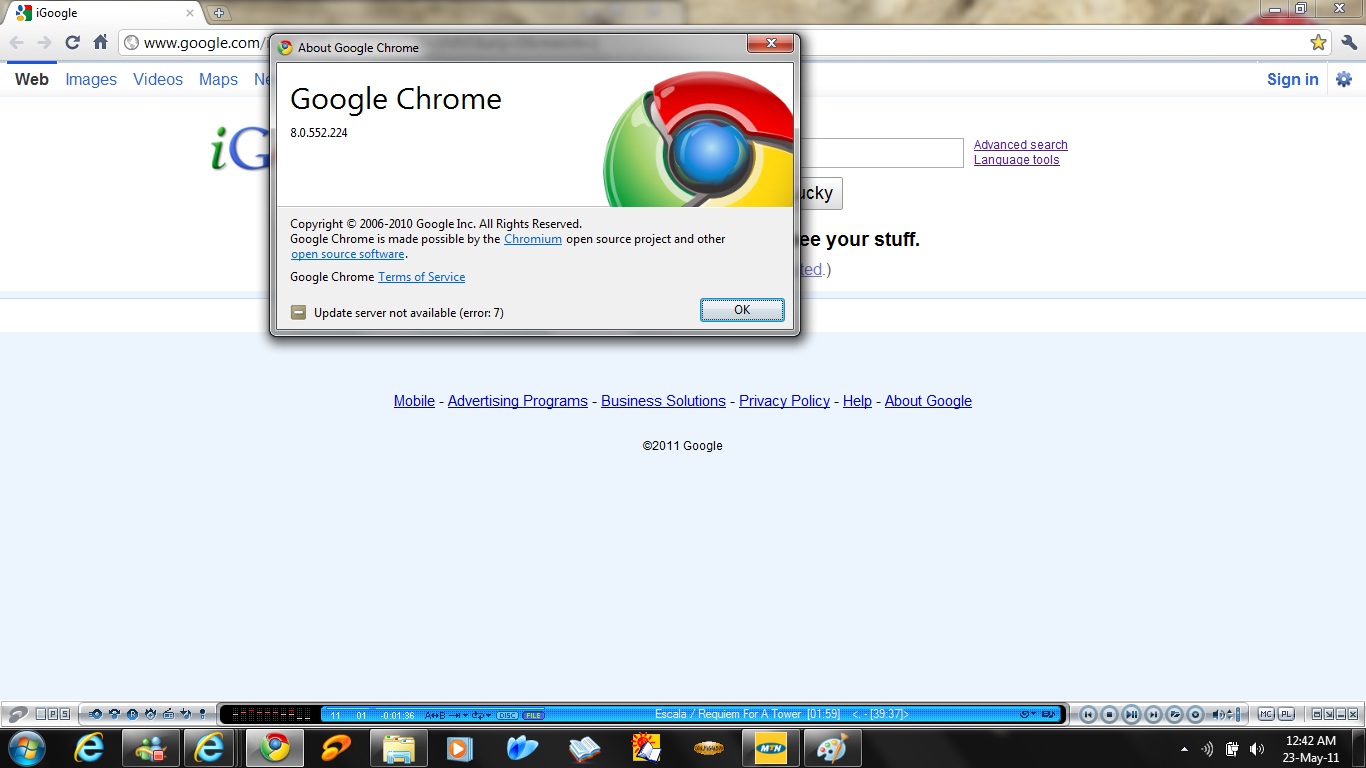The image size is (1366, 768).
Task: Toggle the DISC mode button in player
Action: tap(507, 715)
